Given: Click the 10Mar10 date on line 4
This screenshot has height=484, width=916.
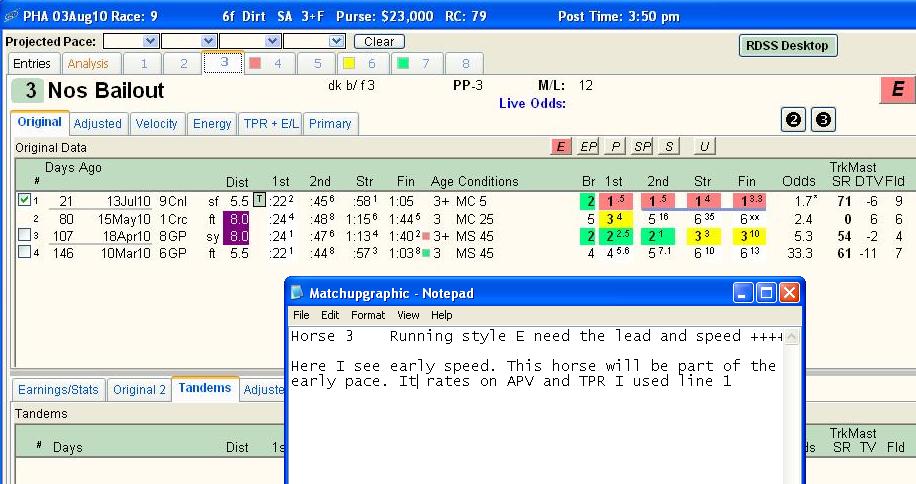Looking at the screenshot, I should [x=126, y=253].
